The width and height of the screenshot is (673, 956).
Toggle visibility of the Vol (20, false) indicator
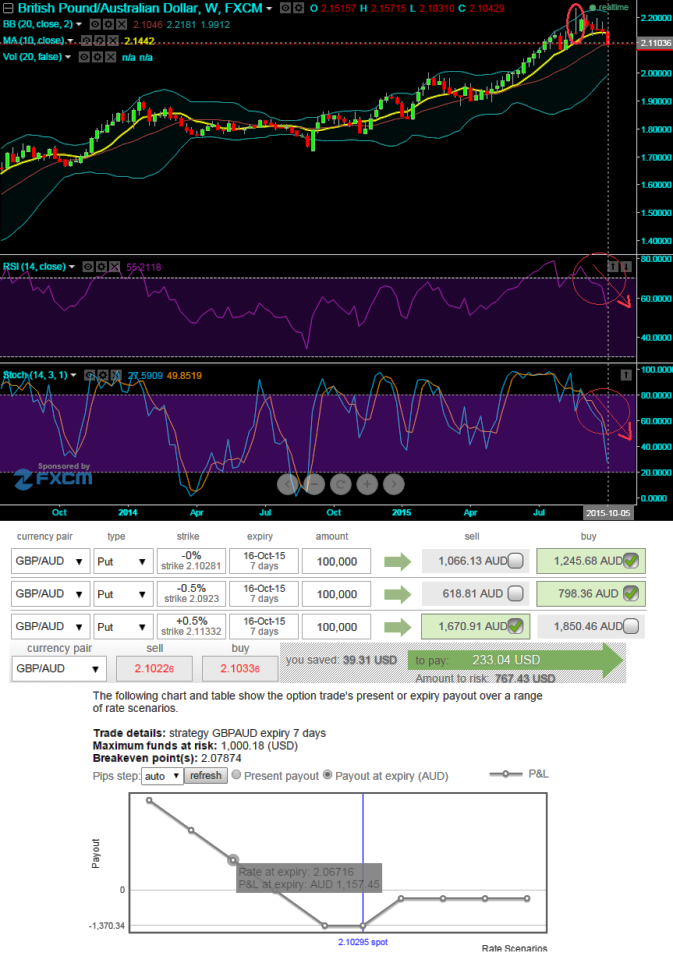tap(84, 57)
